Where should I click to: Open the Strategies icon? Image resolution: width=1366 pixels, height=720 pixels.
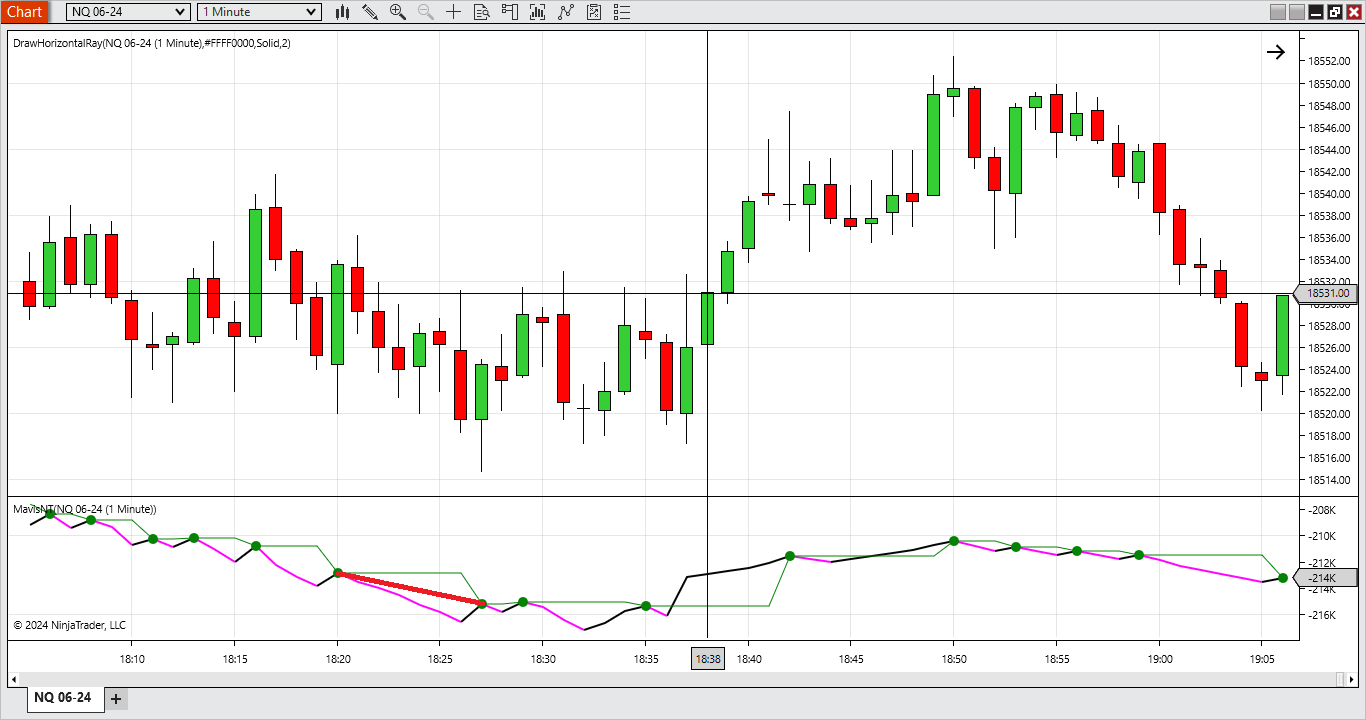coord(594,12)
